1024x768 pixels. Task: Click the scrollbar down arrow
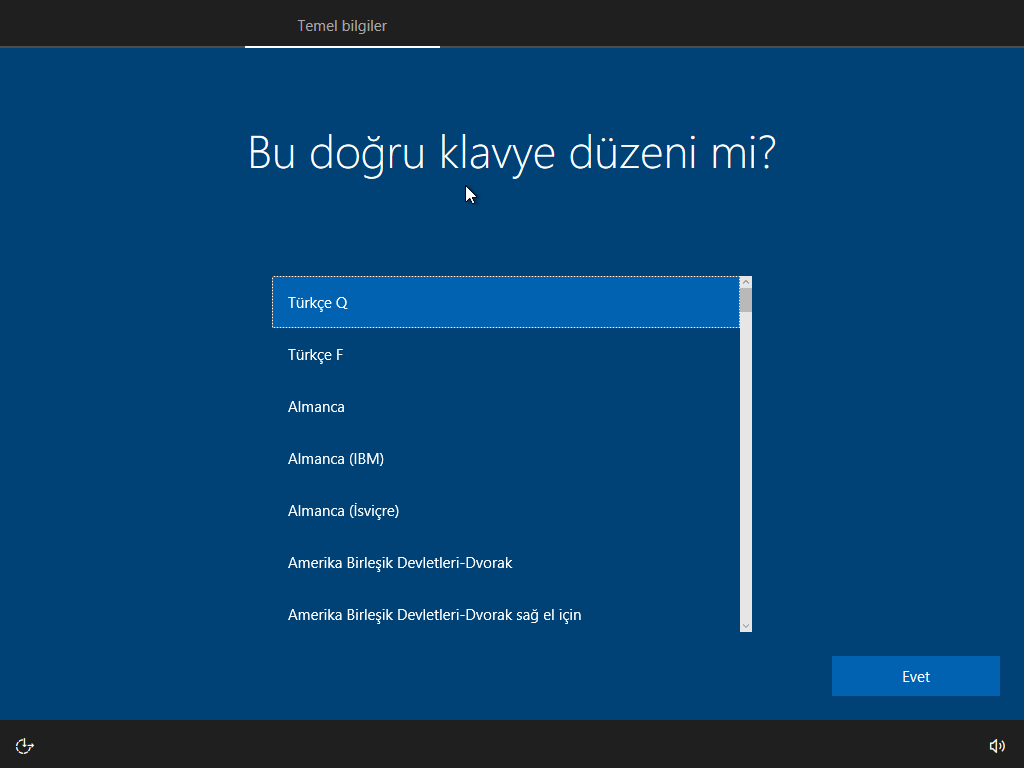pyautogui.click(x=745, y=625)
